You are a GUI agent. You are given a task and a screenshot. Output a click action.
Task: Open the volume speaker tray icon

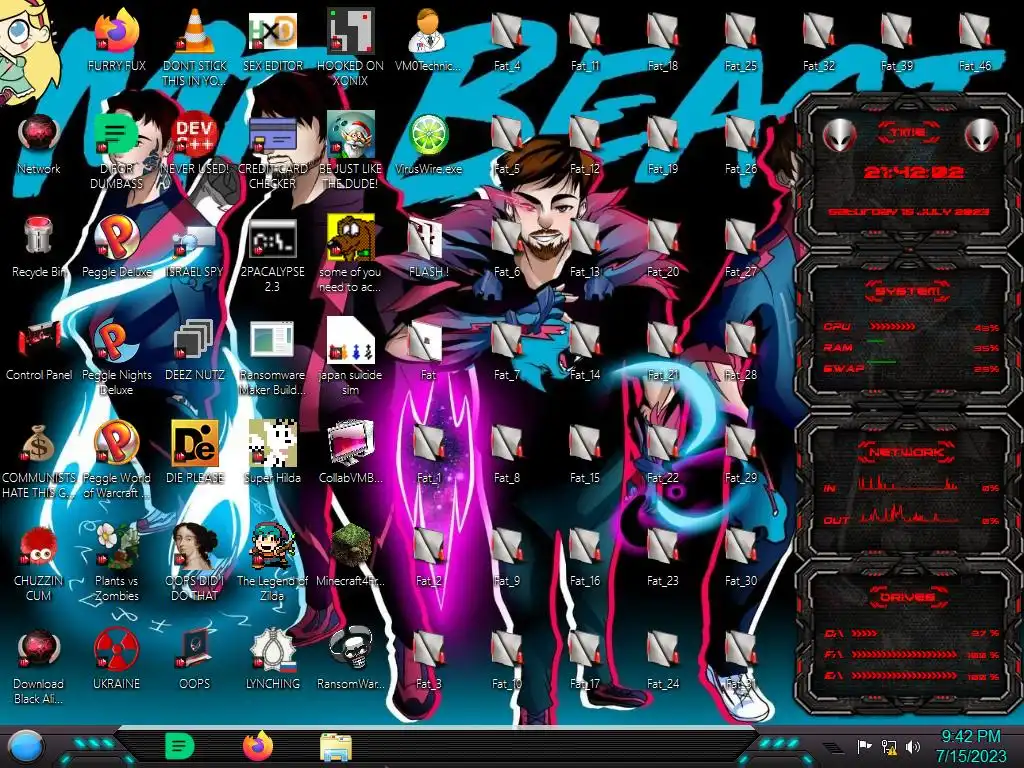click(912, 747)
